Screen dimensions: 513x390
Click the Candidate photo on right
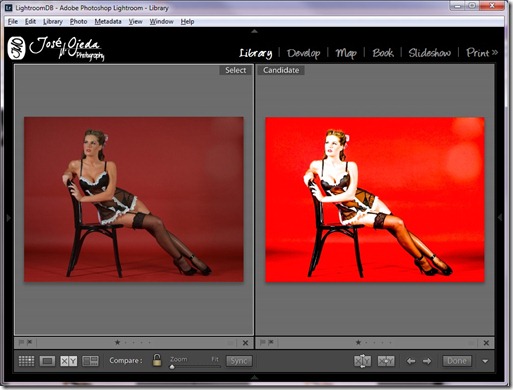[375, 199]
